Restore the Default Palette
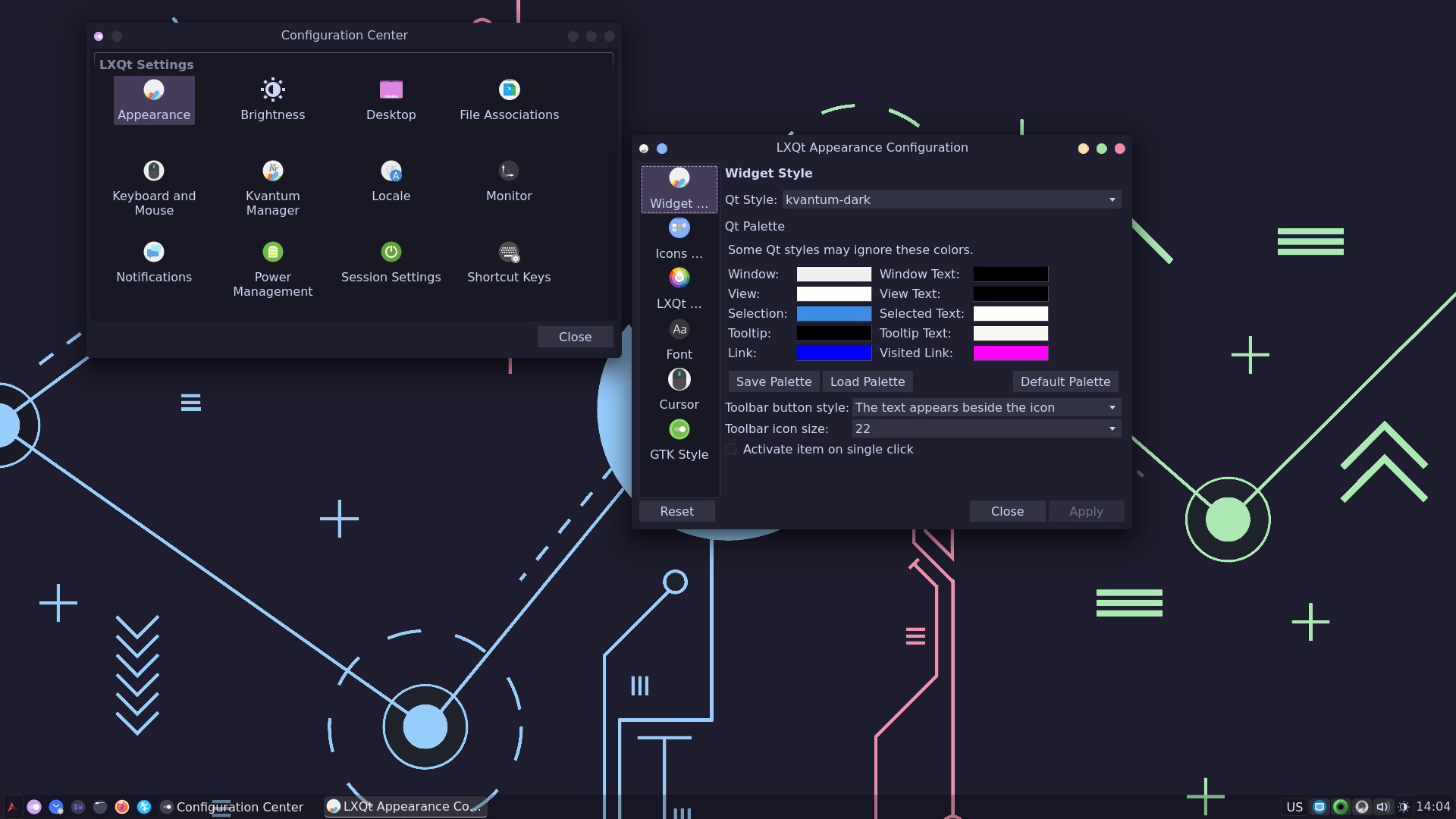Image resolution: width=1456 pixels, height=819 pixels. click(1065, 381)
